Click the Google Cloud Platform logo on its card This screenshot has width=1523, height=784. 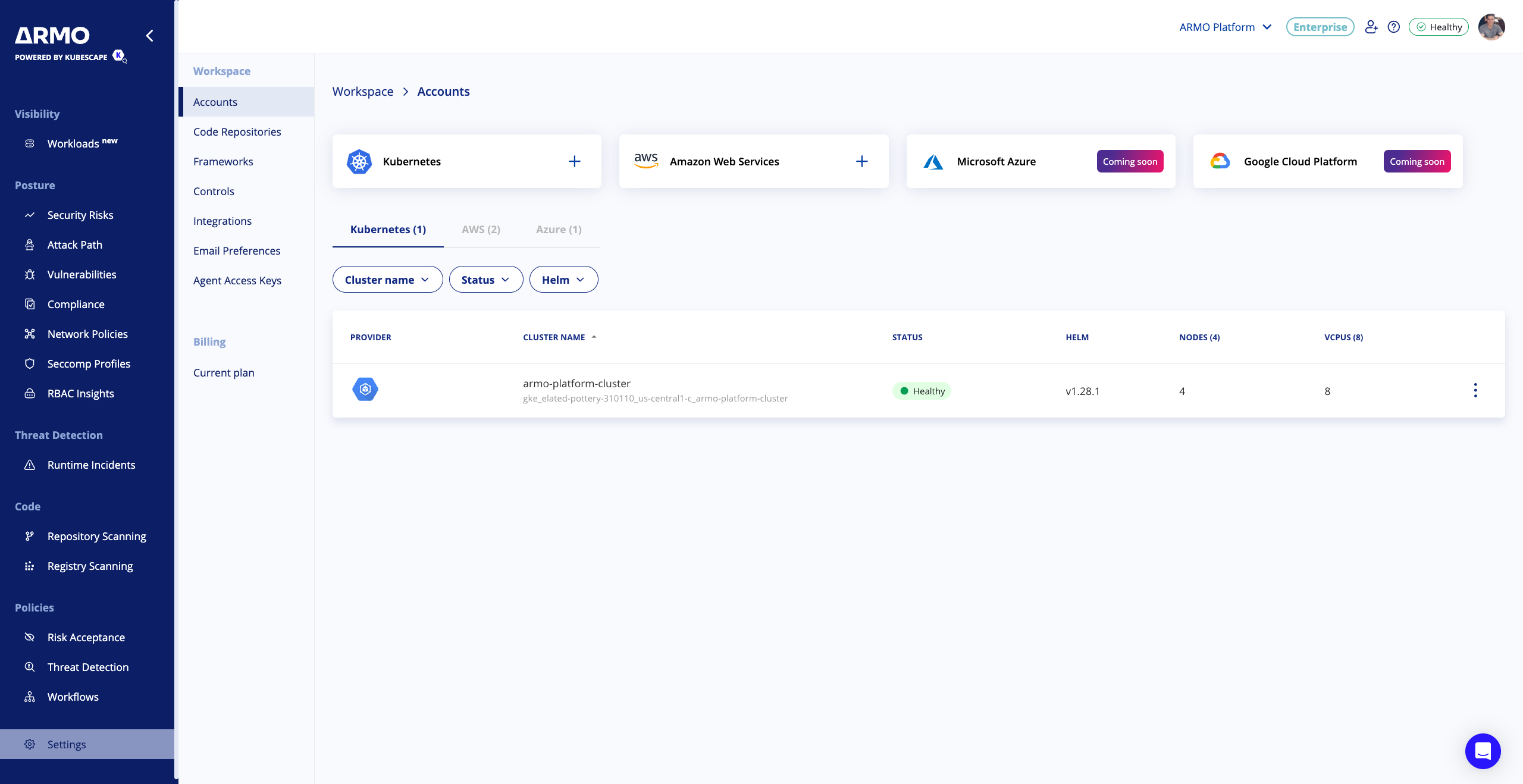(1220, 161)
